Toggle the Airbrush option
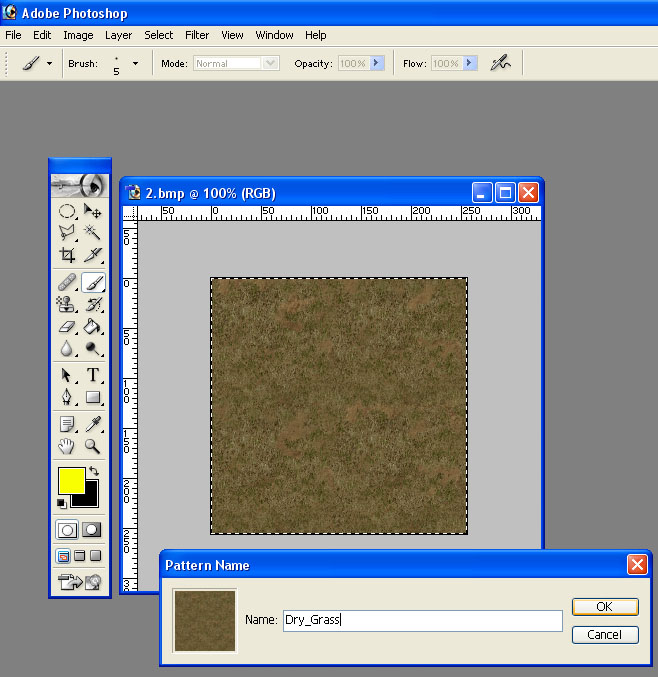Image resolution: width=658 pixels, height=677 pixels. pos(501,63)
